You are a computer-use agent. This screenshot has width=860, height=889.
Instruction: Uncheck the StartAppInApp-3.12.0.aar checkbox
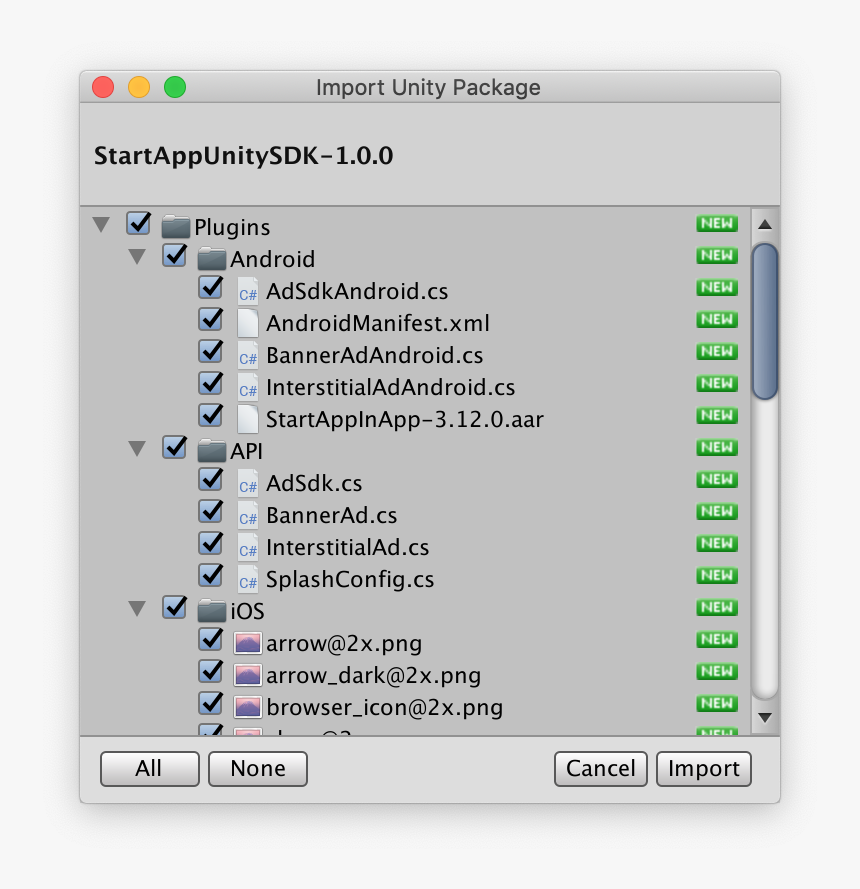pyautogui.click(x=210, y=416)
